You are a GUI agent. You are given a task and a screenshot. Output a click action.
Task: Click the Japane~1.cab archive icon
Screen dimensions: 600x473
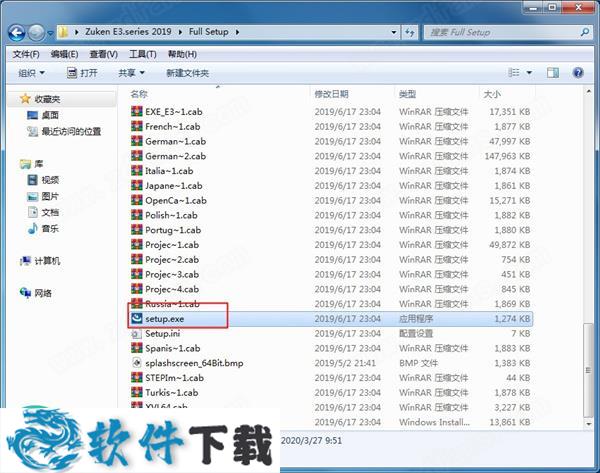(x=137, y=186)
